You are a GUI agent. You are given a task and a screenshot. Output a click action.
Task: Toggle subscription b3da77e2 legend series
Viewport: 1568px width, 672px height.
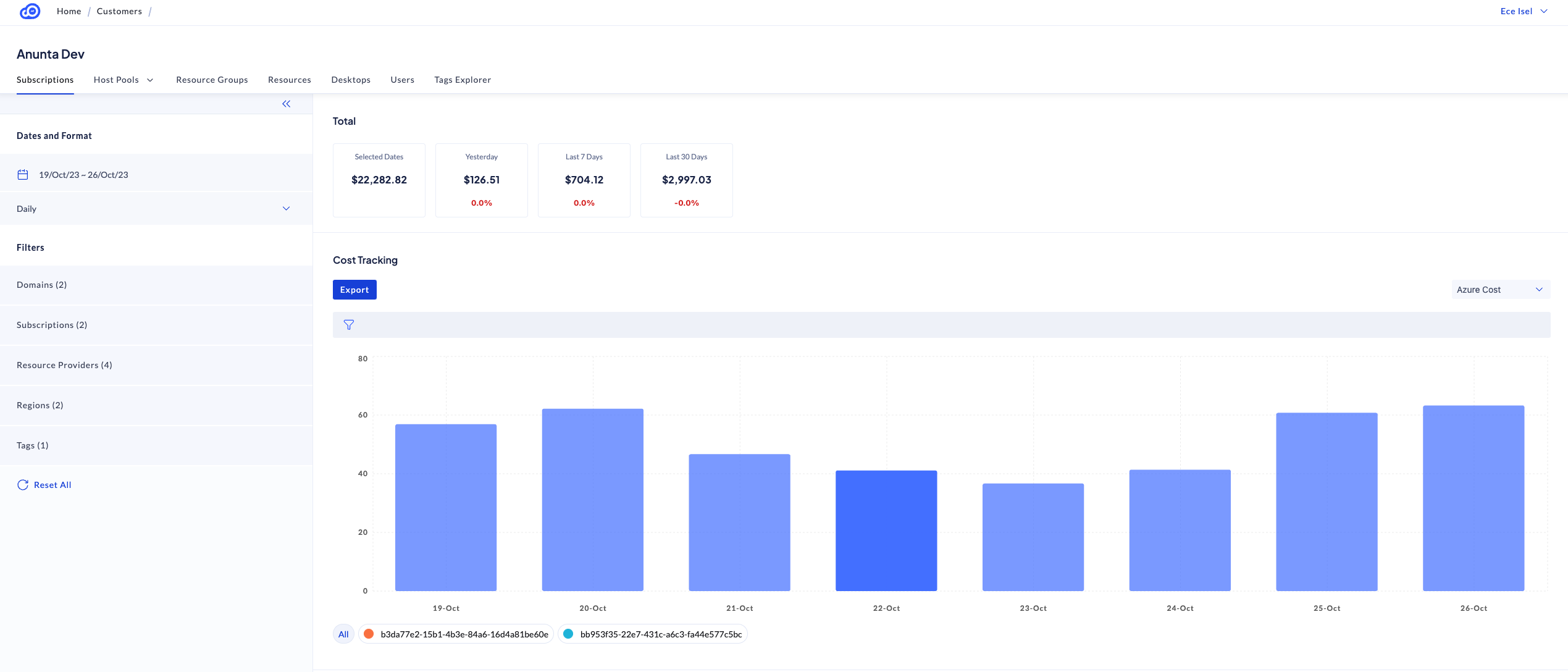464,634
